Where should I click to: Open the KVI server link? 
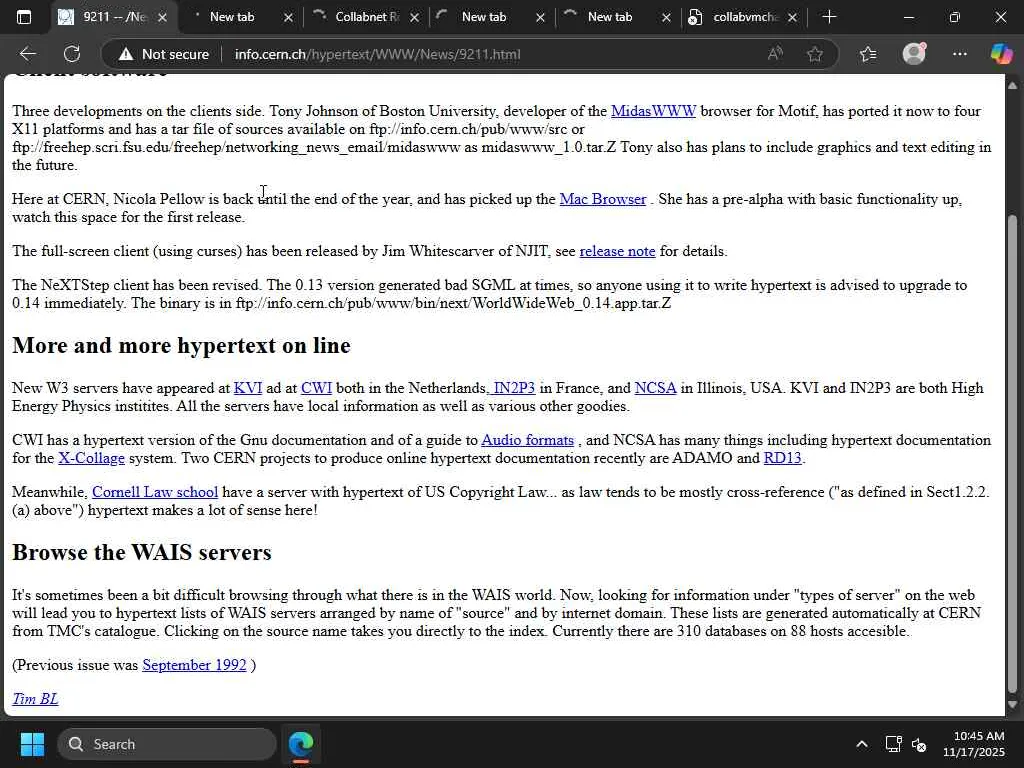tap(248, 388)
